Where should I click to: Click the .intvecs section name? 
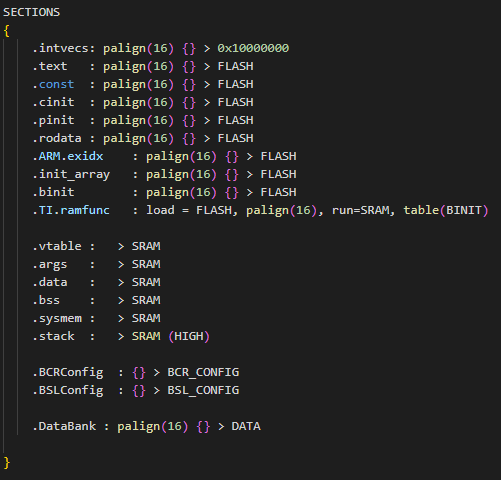(61, 48)
